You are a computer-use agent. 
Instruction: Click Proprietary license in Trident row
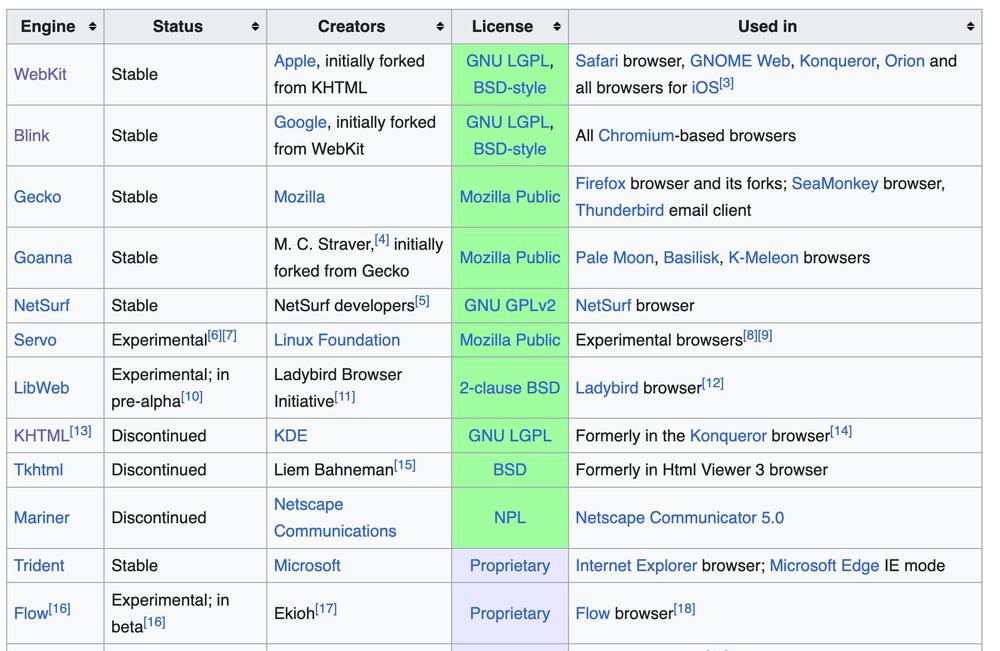(509, 566)
